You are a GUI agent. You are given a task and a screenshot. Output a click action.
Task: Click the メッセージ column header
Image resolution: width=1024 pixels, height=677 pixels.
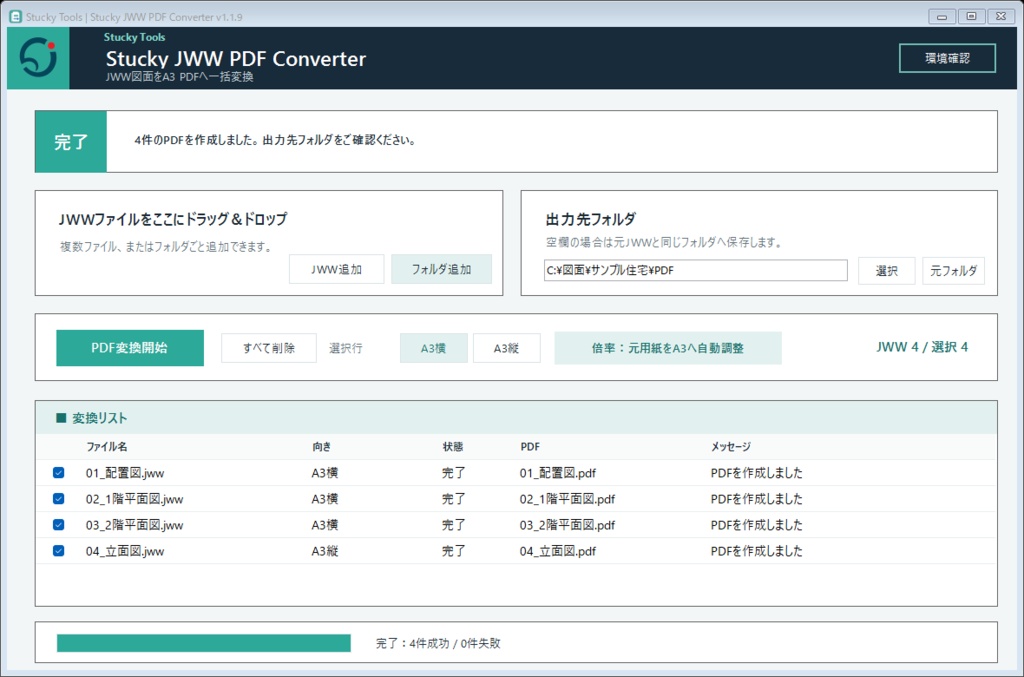tap(731, 447)
